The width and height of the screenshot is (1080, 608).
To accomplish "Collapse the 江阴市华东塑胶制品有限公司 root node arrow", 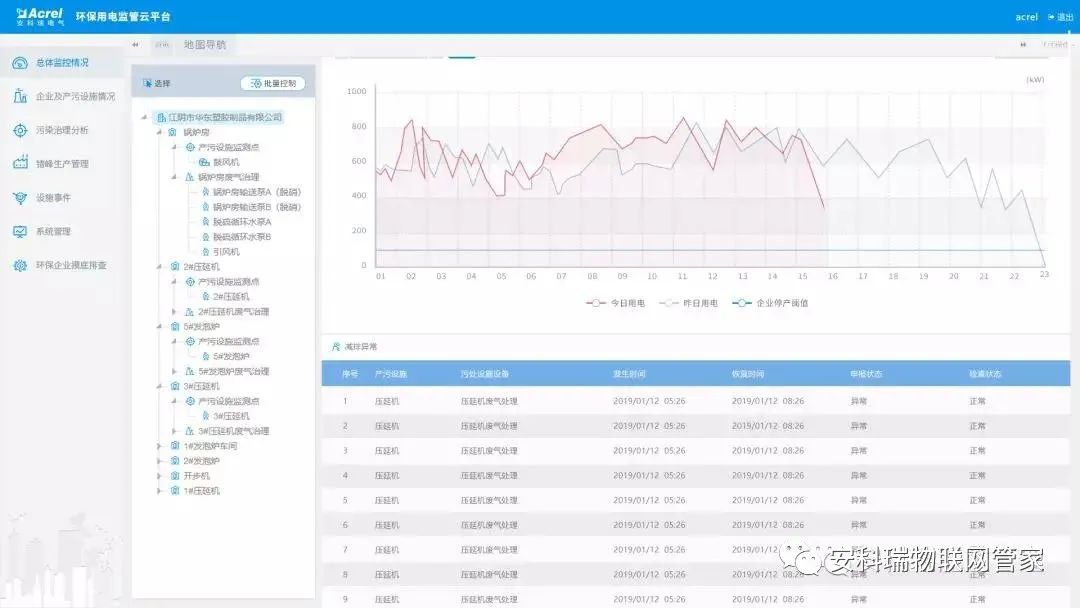I will [x=145, y=118].
